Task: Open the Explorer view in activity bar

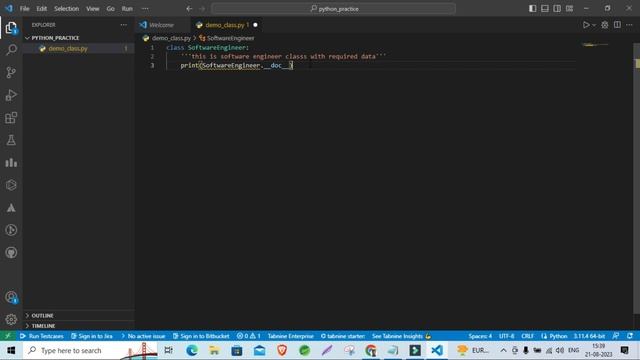Action: 11,28
